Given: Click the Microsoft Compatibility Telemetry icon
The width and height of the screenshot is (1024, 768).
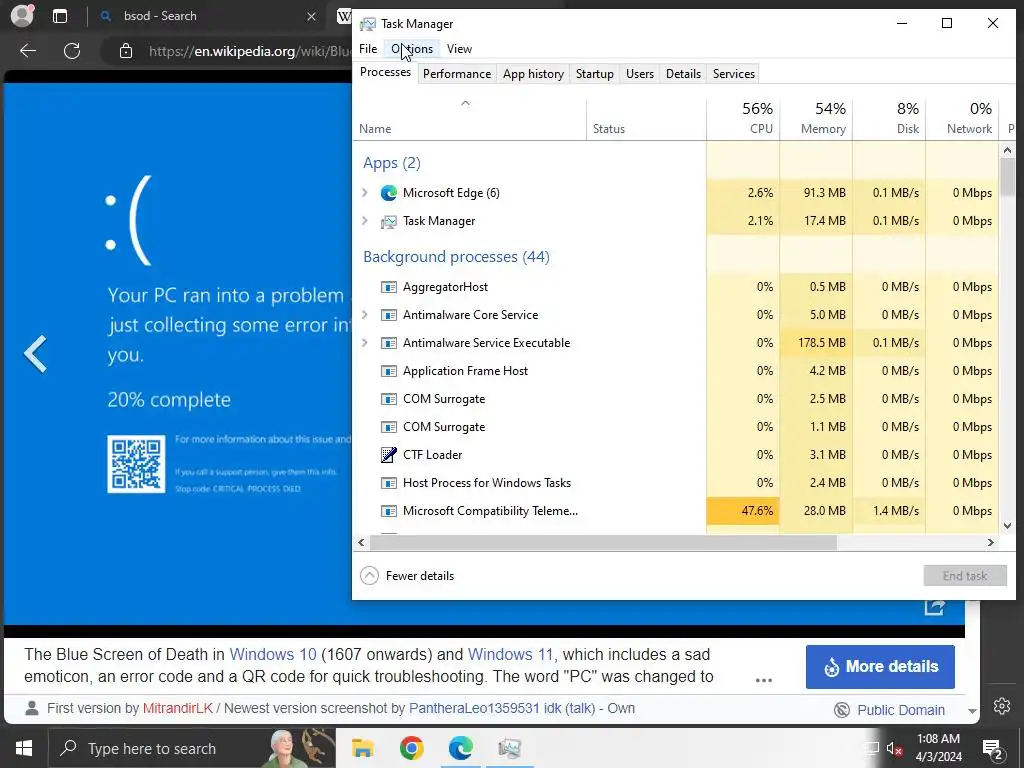Looking at the screenshot, I should 389,511.
